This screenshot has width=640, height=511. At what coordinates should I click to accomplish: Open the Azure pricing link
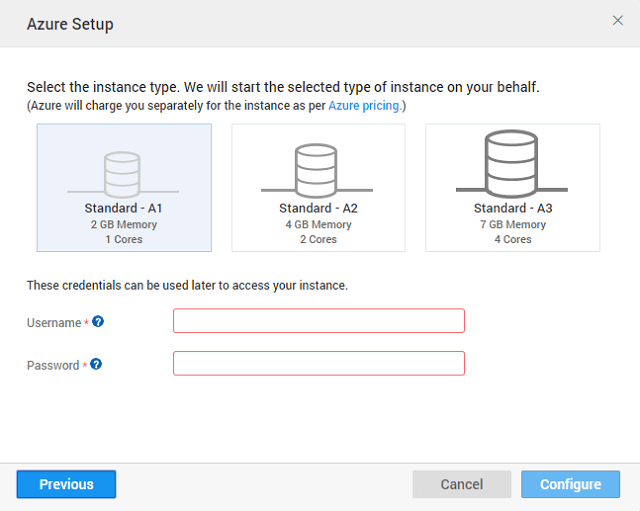click(364, 105)
